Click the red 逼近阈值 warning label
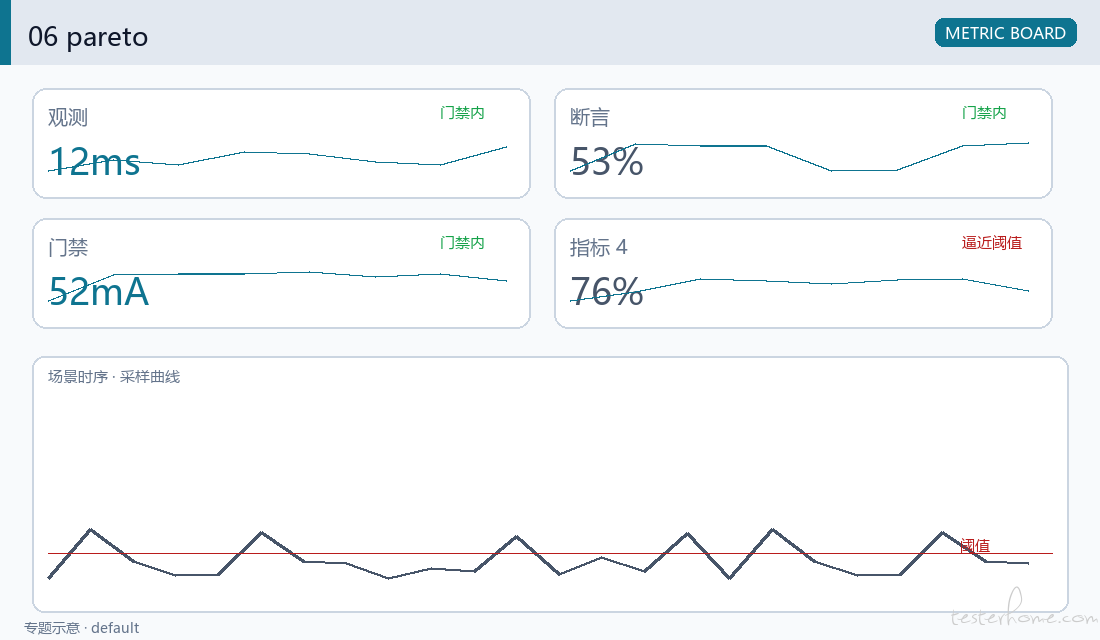The height and width of the screenshot is (640, 1100). (x=991, y=243)
